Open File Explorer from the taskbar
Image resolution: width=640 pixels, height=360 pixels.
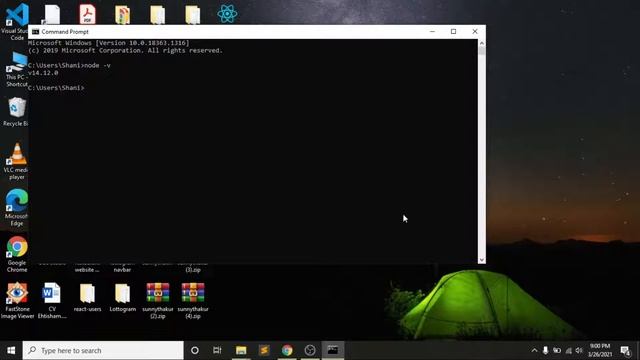tap(241, 350)
